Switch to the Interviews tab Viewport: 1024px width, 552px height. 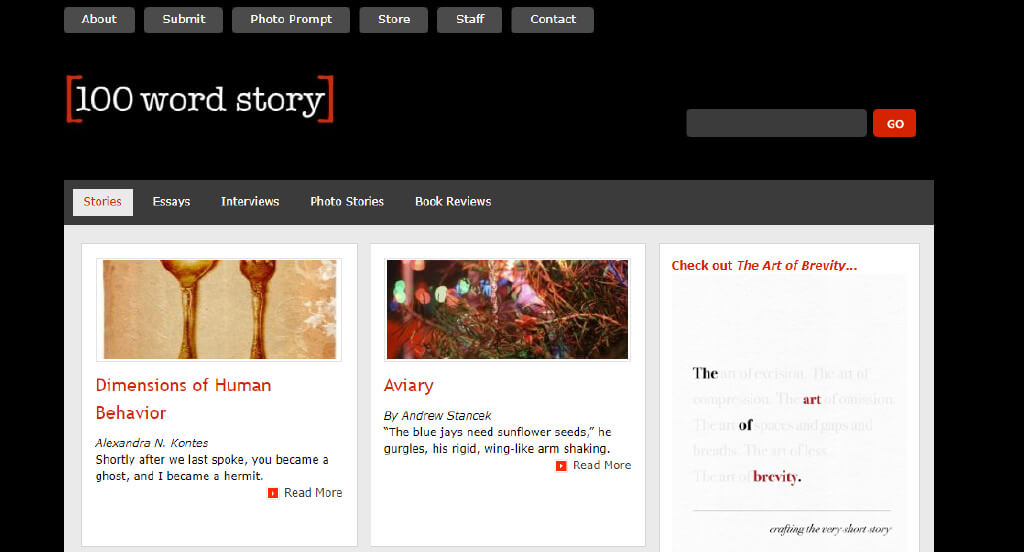point(250,202)
